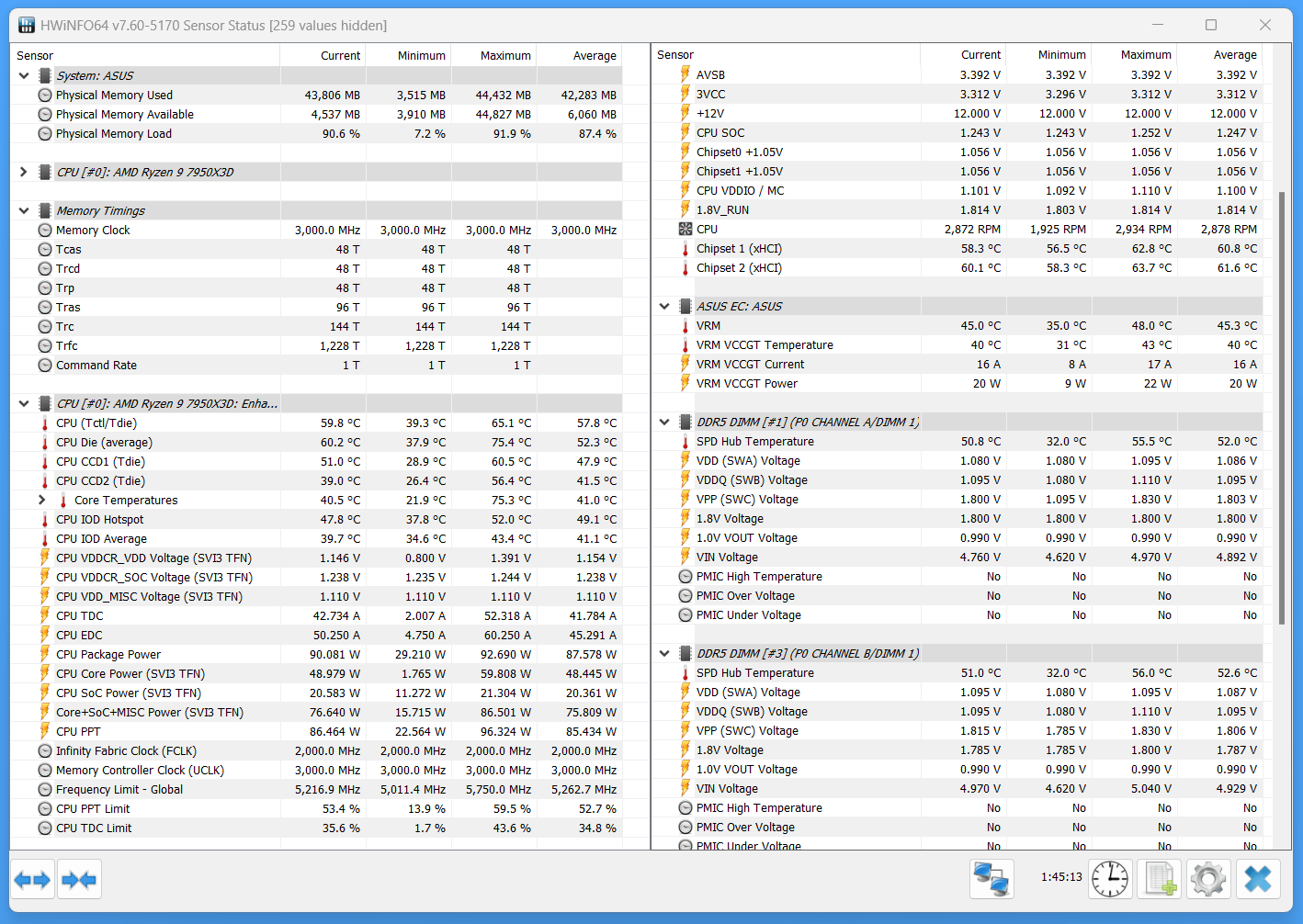This screenshot has height=924, width=1303.
Task: Click the lightning icon for +12V
Action: (x=685, y=114)
